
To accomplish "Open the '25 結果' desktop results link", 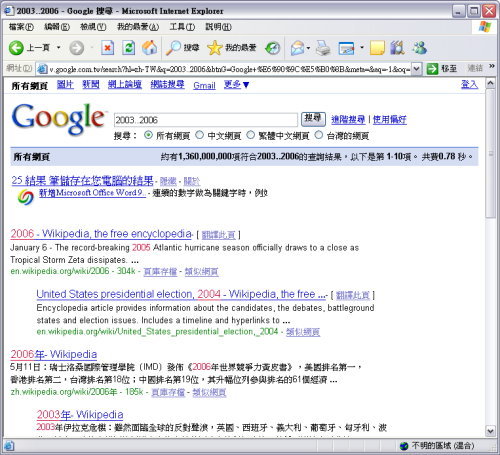I will pyautogui.click(x=82, y=181).
